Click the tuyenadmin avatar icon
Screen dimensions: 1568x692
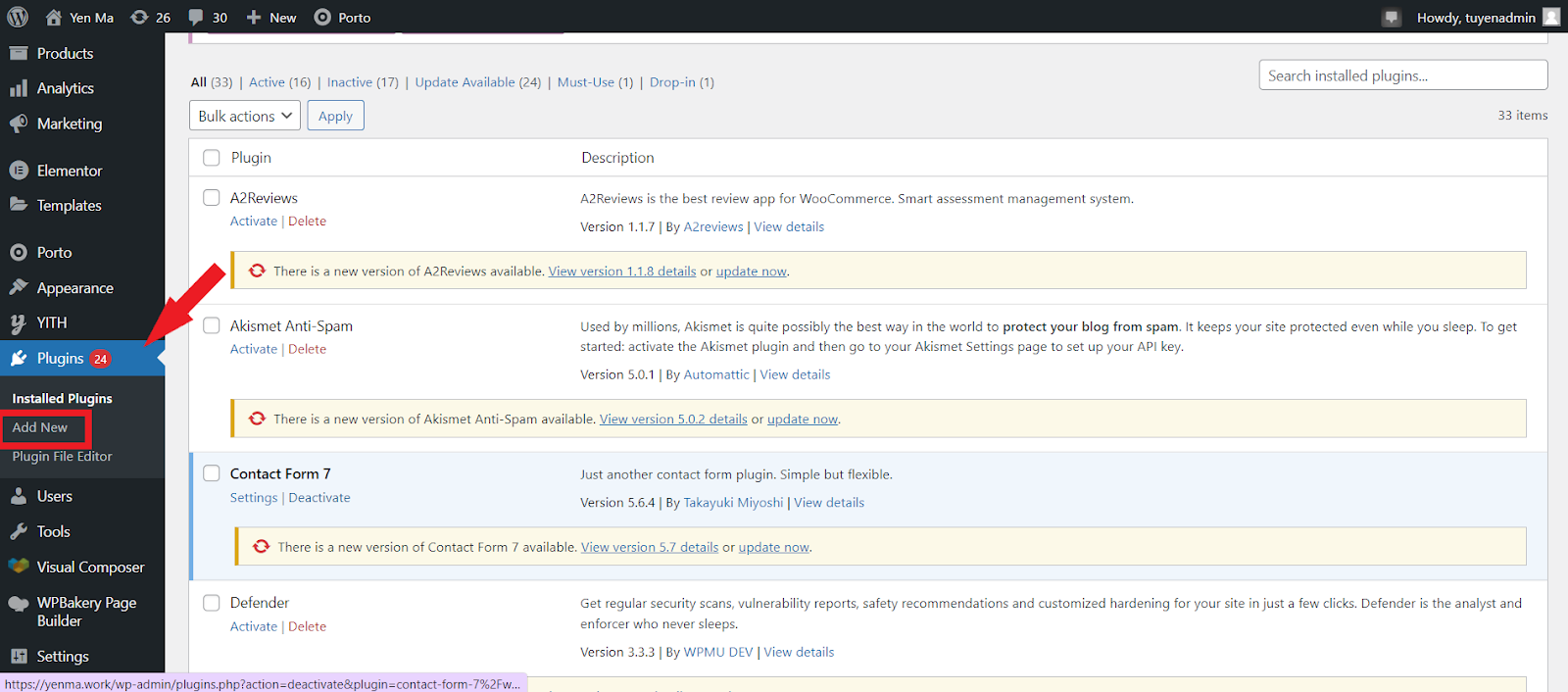(x=1551, y=17)
